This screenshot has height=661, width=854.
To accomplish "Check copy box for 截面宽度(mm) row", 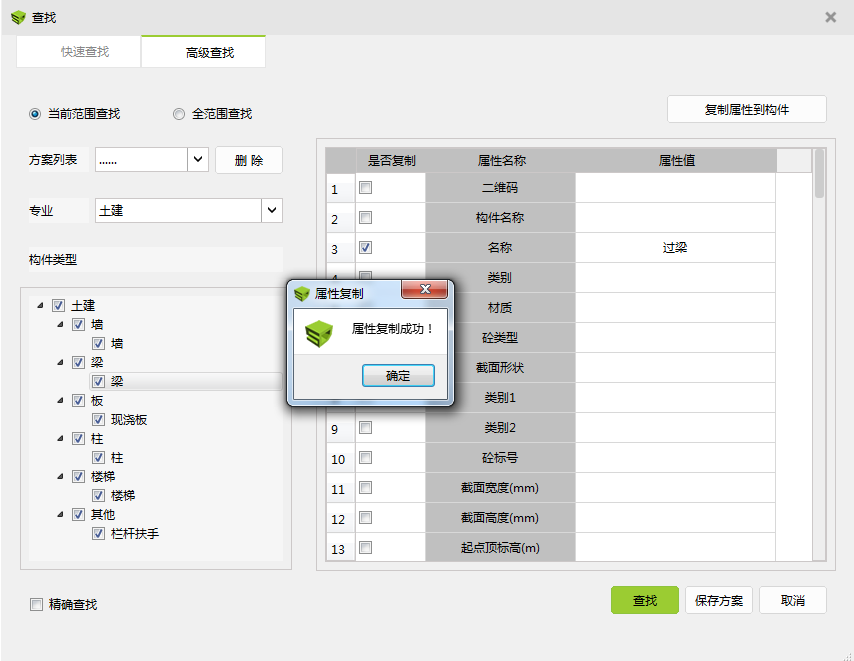I will [365, 488].
